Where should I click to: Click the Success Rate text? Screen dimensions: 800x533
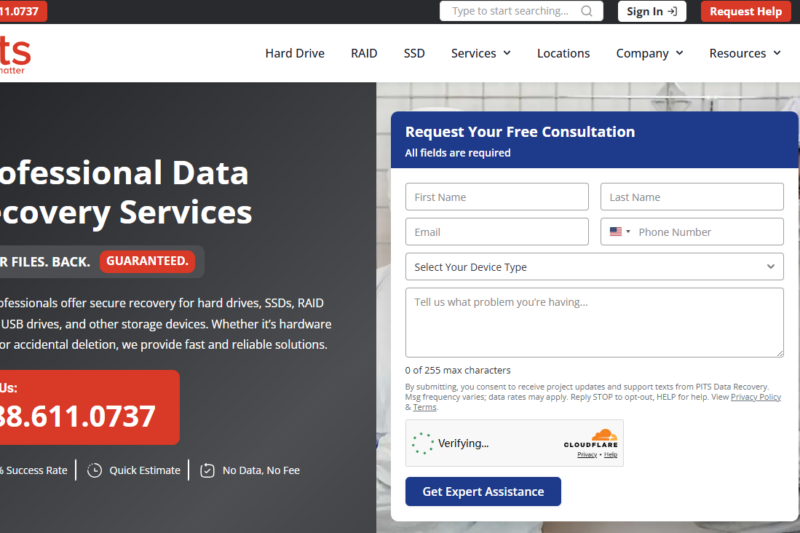[x=34, y=470]
